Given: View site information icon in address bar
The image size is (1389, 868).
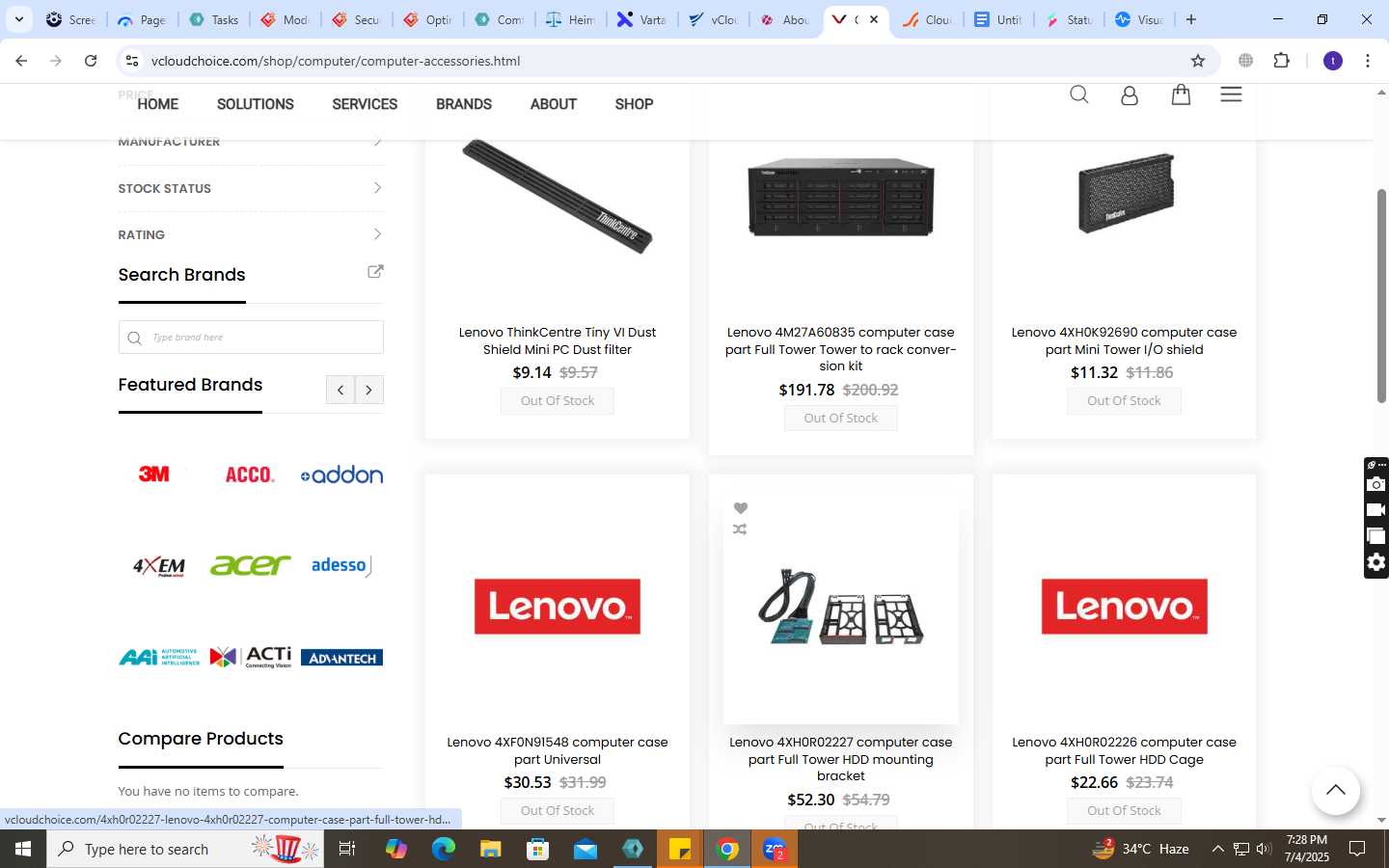Looking at the screenshot, I should click(132, 61).
